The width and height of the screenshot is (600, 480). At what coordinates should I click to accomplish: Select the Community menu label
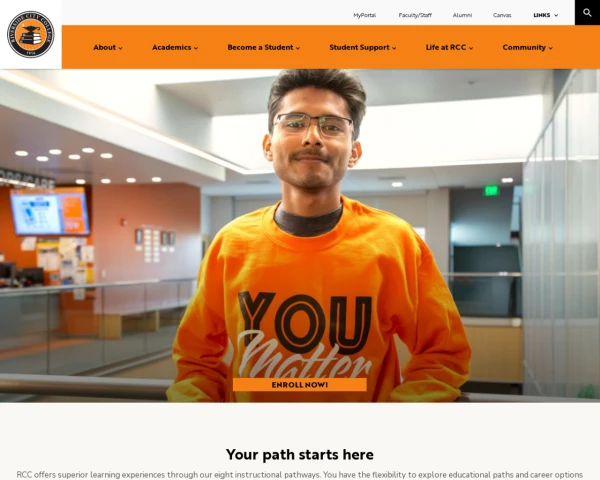524,47
